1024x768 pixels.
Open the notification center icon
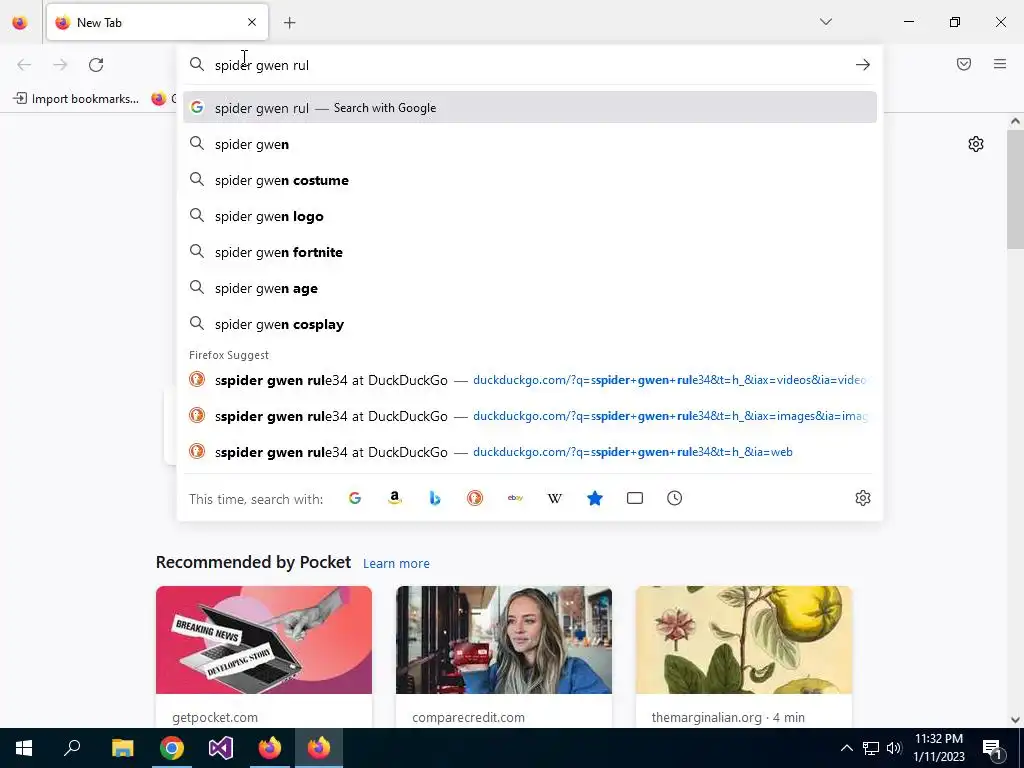pos(993,748)
